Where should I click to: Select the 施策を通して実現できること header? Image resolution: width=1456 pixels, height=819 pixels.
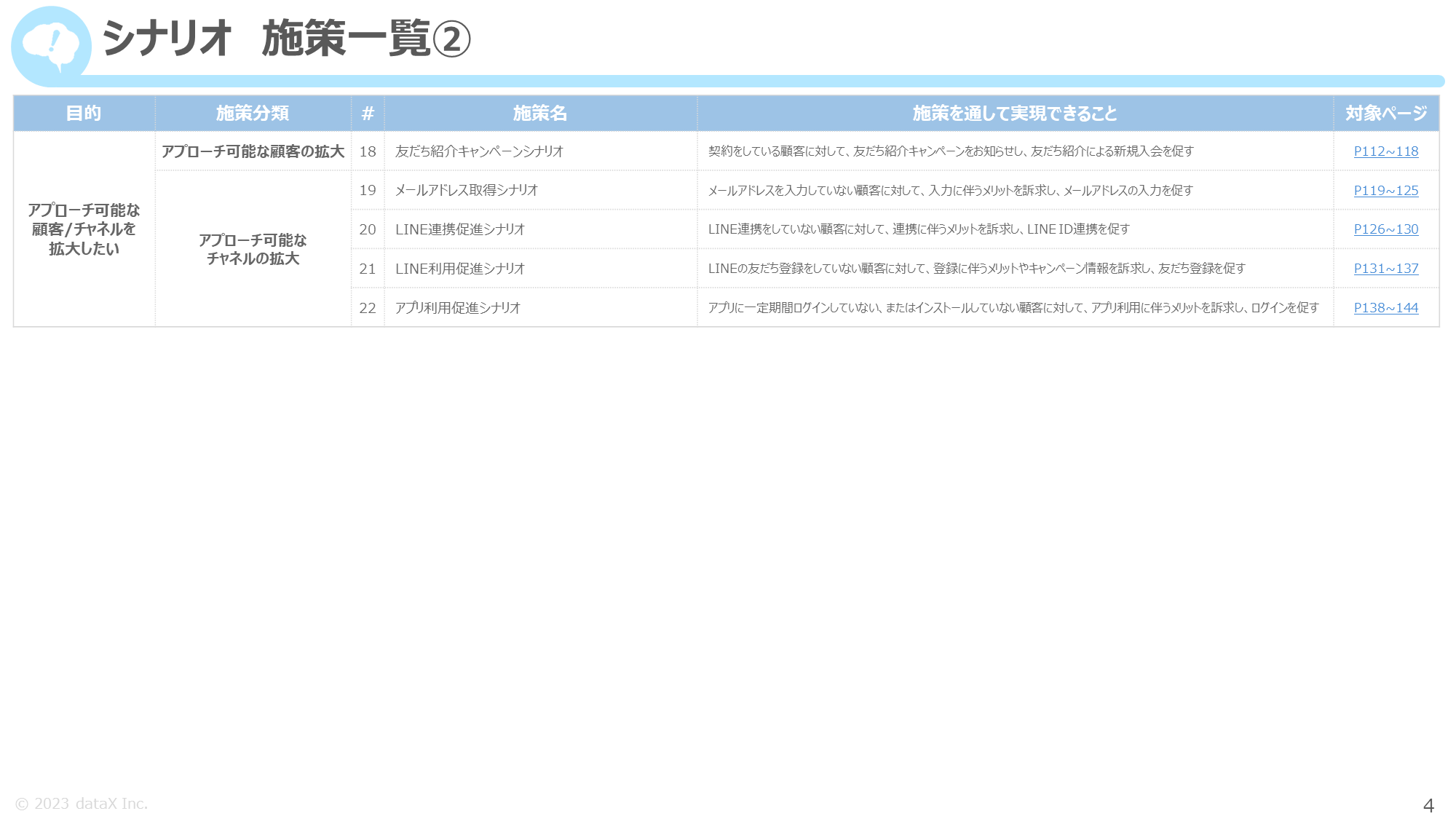pyautogui.click(x=1015, y=114)
